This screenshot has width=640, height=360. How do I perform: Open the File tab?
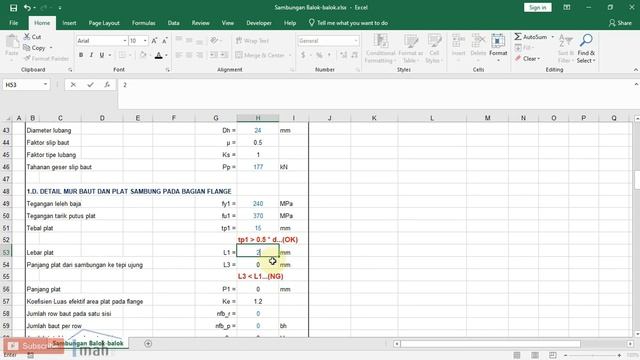pyautogui.click(x=13, y=23)
